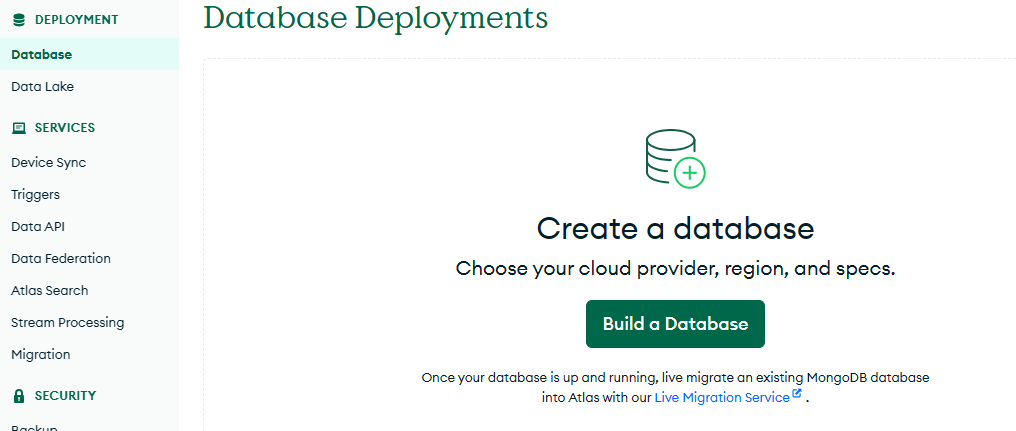Click the Build a Database button
Screen dimensions: 1016x431
click(x=675, y=324)
